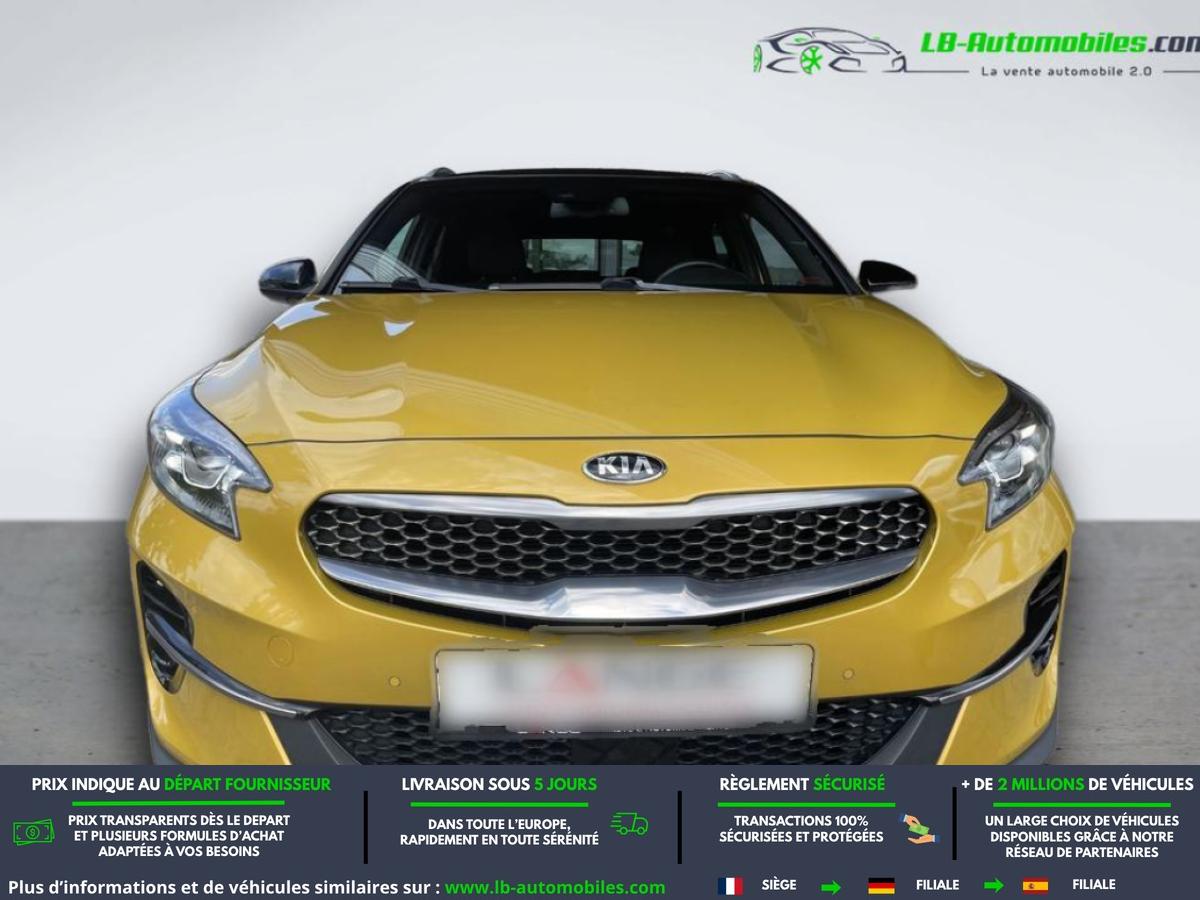The width and height of the screenshot is (1200, 900).
Task: Click the KIA badge on the hood
Action: pyautogui.click(x=624, y=467)
